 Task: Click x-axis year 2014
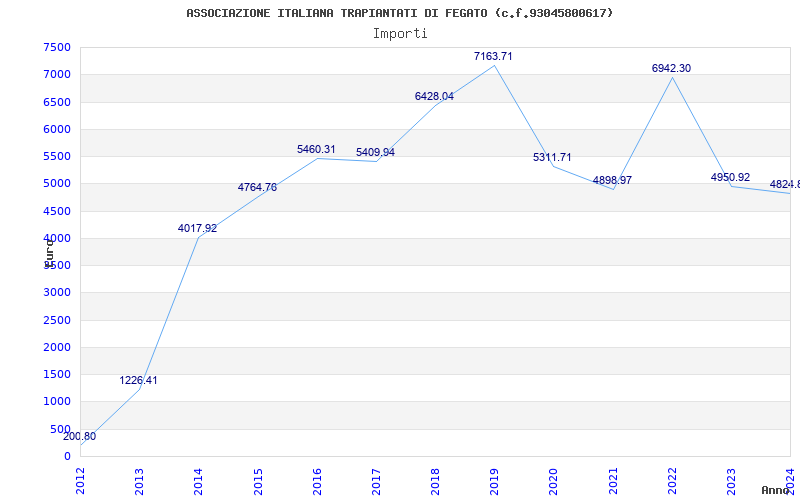pyautogui.click(x=198, y=481)
